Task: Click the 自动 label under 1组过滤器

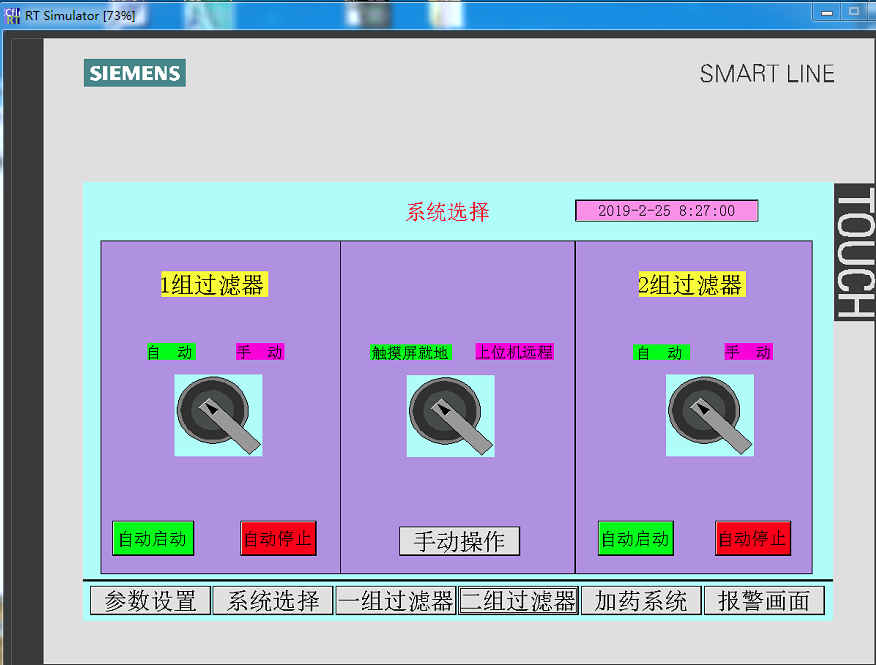Action: point(171,352)
